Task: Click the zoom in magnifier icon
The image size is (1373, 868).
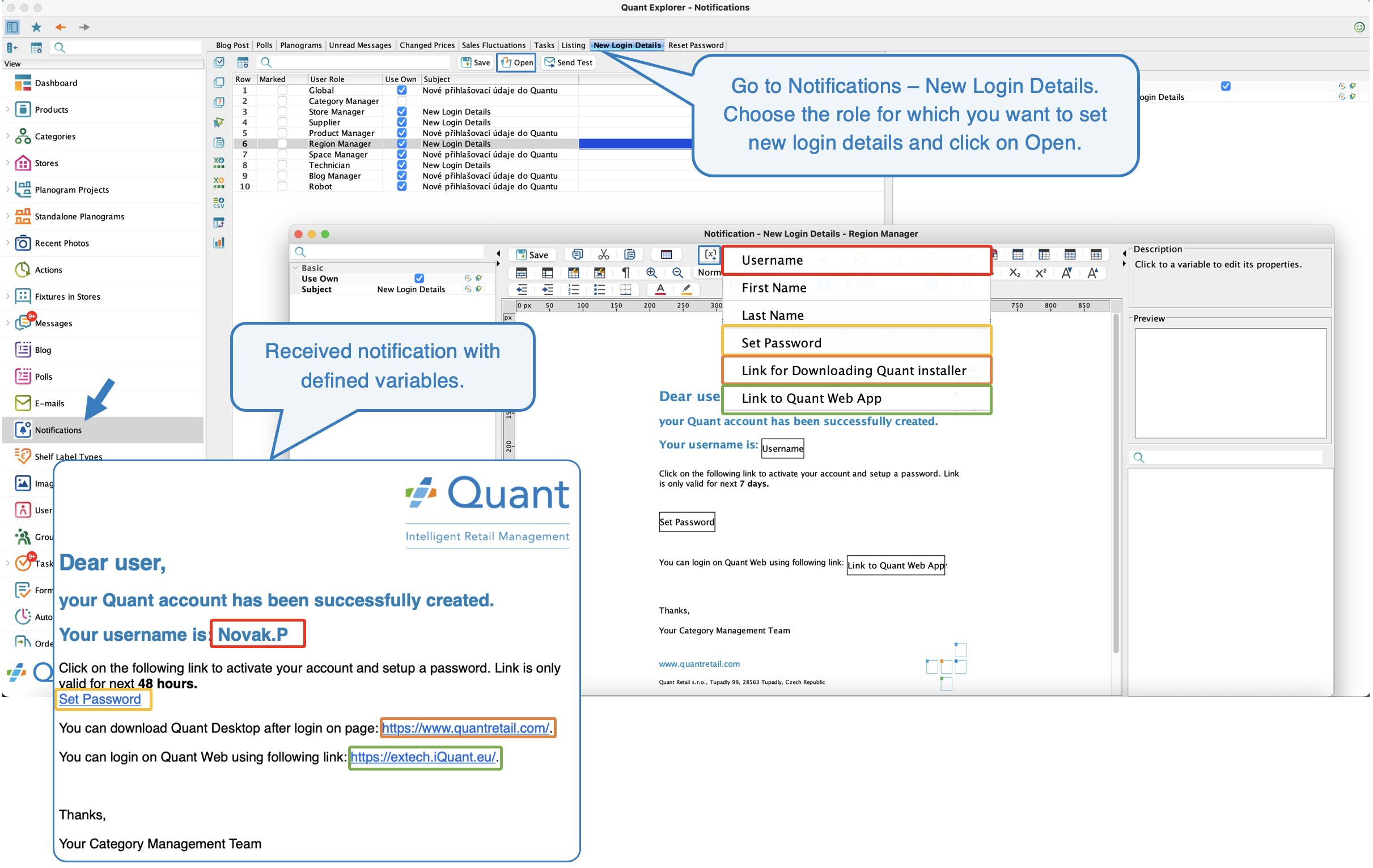Action: pyautogui.click(x=652, y=273)
